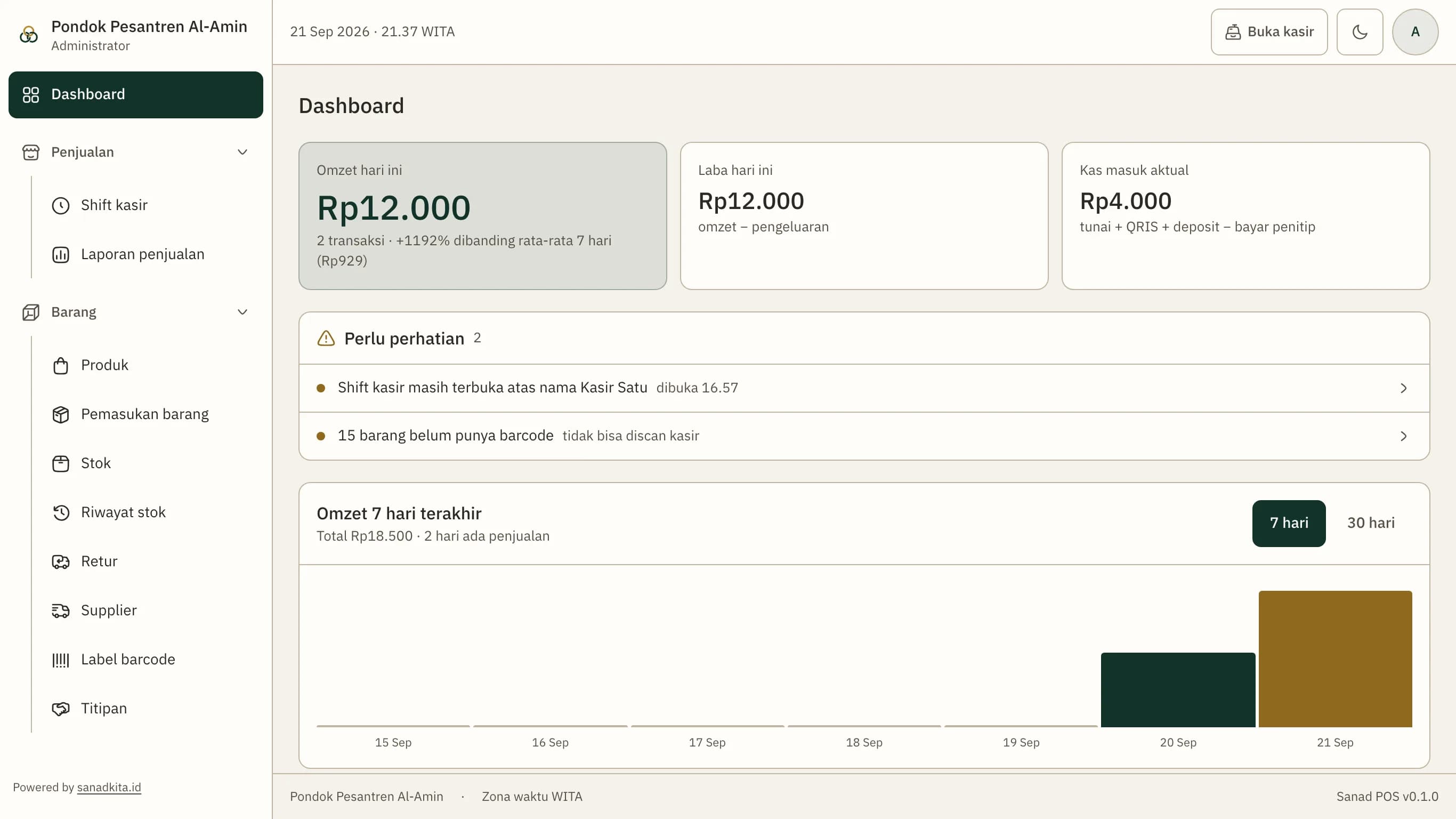
Task: Click the Produk bag icon
Action: 60,365
